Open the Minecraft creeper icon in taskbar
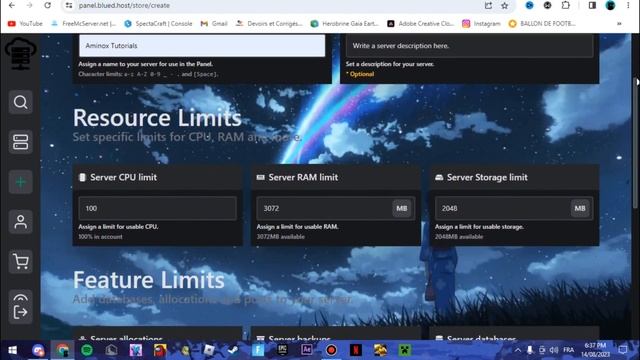 coord(404,350)
